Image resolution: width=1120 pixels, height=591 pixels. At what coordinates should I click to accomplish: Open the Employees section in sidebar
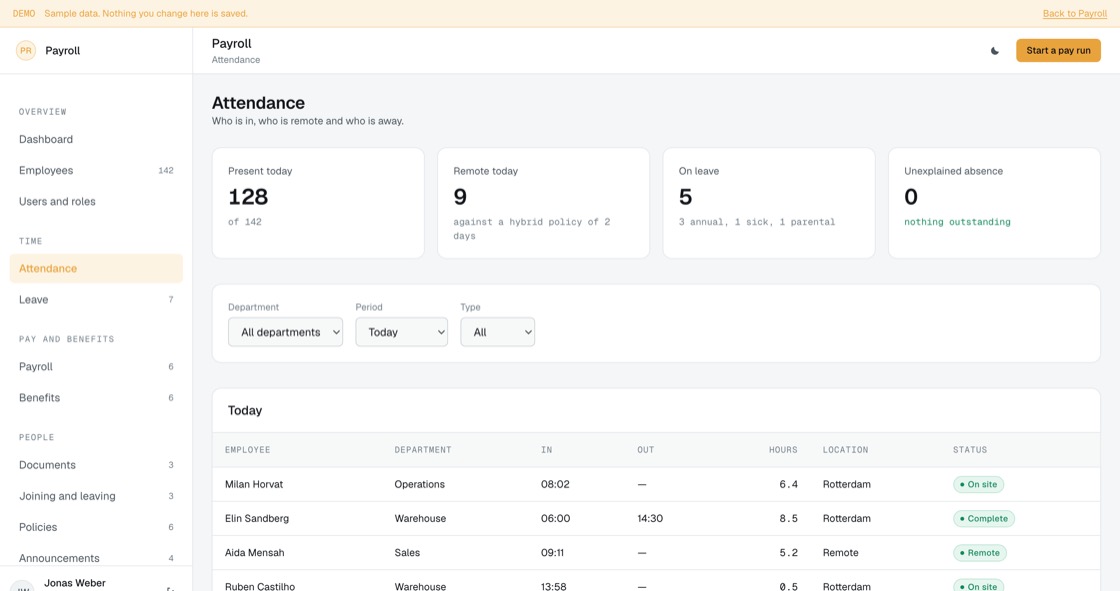[x=96, y=170]
